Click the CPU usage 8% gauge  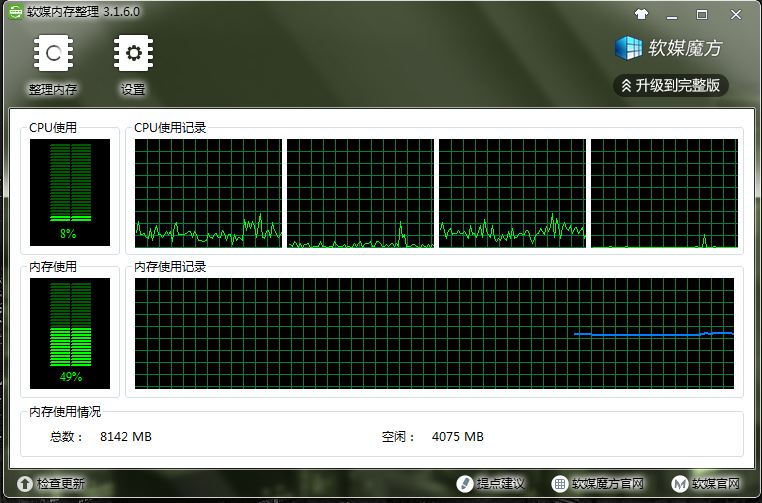coord(70,192)
